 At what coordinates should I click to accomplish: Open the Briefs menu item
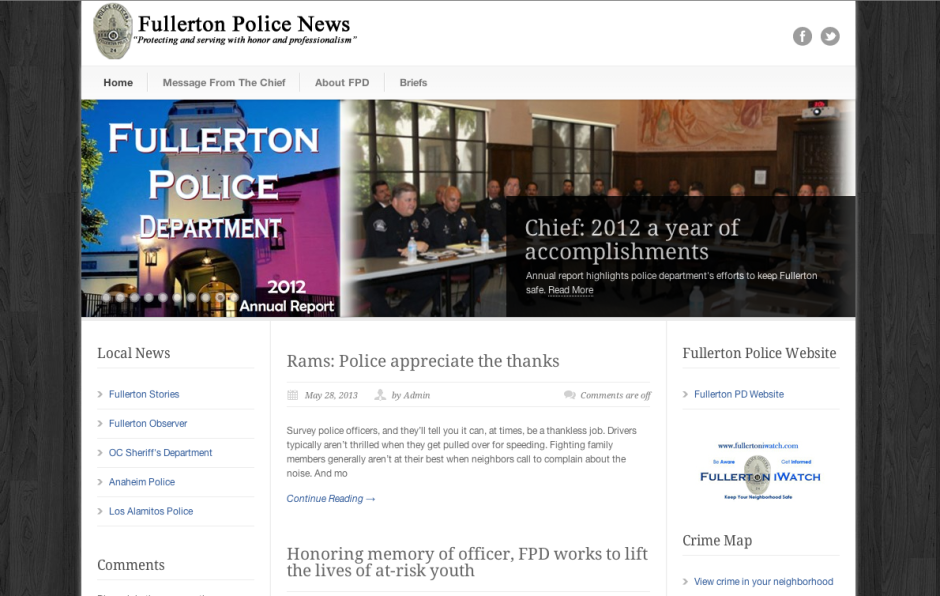tap(413, 83)
